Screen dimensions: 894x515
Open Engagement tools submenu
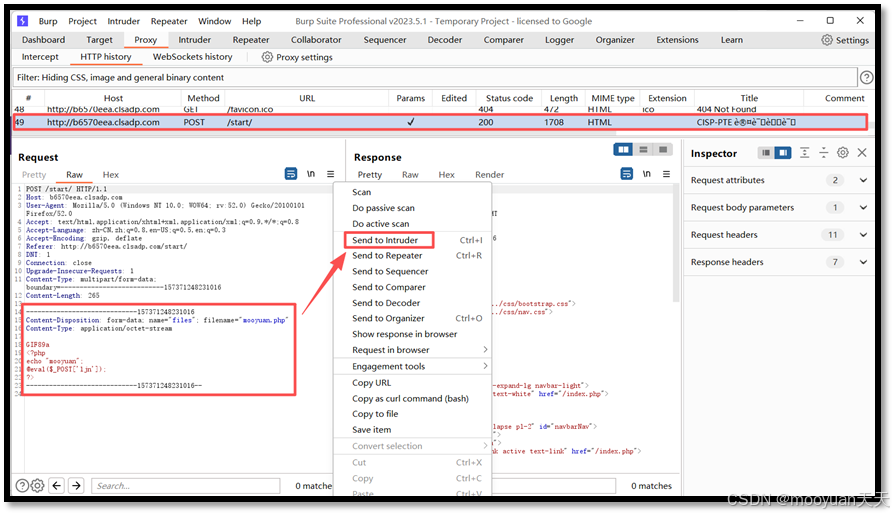(412, 366)
